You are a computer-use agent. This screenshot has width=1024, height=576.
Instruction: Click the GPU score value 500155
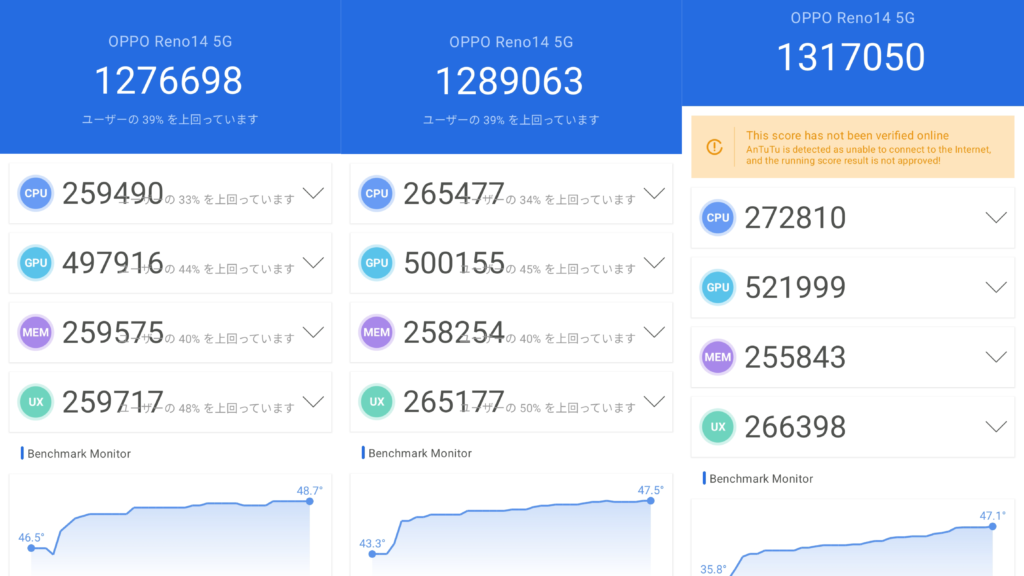click(454, 263)
